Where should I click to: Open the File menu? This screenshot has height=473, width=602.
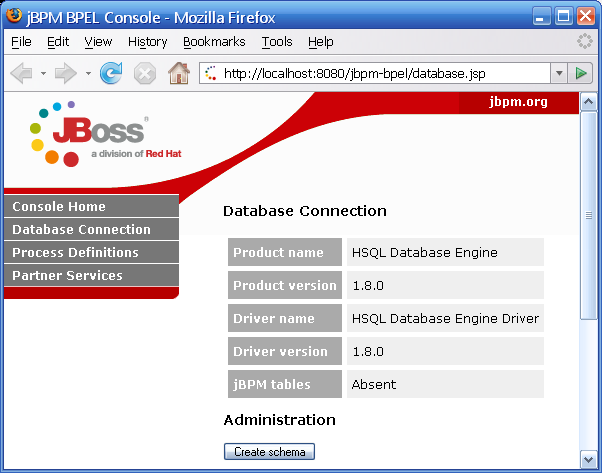tap(21, 41)
